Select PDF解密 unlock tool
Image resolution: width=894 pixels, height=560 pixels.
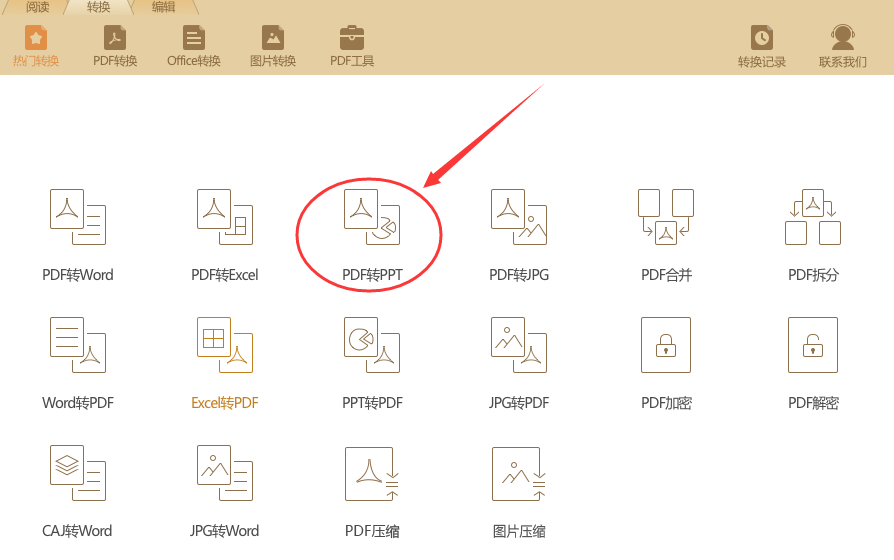click(x=813, y=363)
